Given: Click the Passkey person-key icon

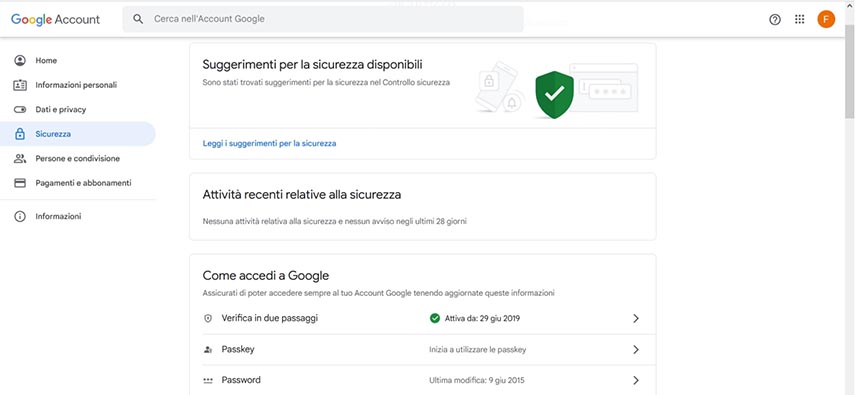Looking at the screenshot, I should tap(208, 350).
